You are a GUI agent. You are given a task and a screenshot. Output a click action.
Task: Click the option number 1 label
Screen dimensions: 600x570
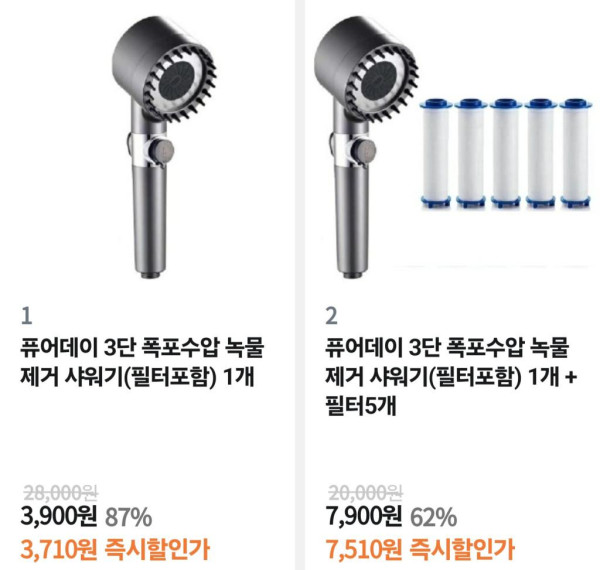(26, 316)
